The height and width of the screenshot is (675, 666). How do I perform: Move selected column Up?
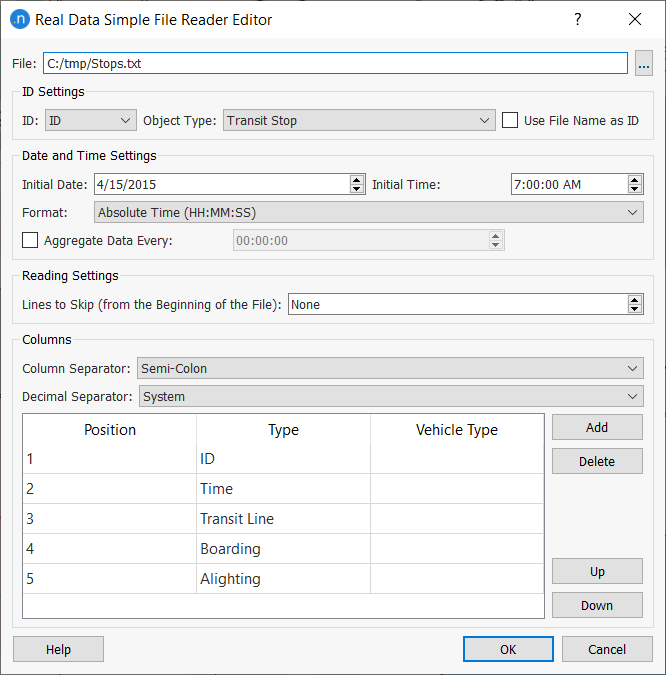(597, 571)
